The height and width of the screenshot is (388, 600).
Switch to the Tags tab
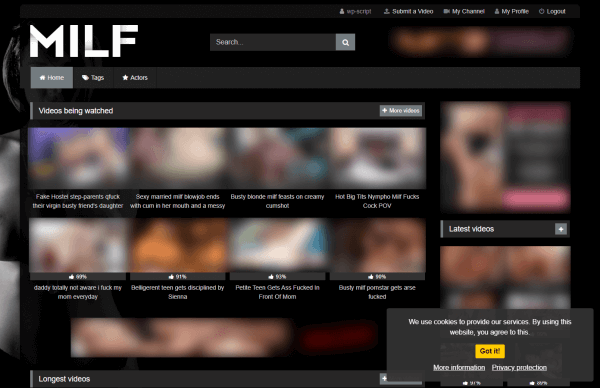[93, 78]
